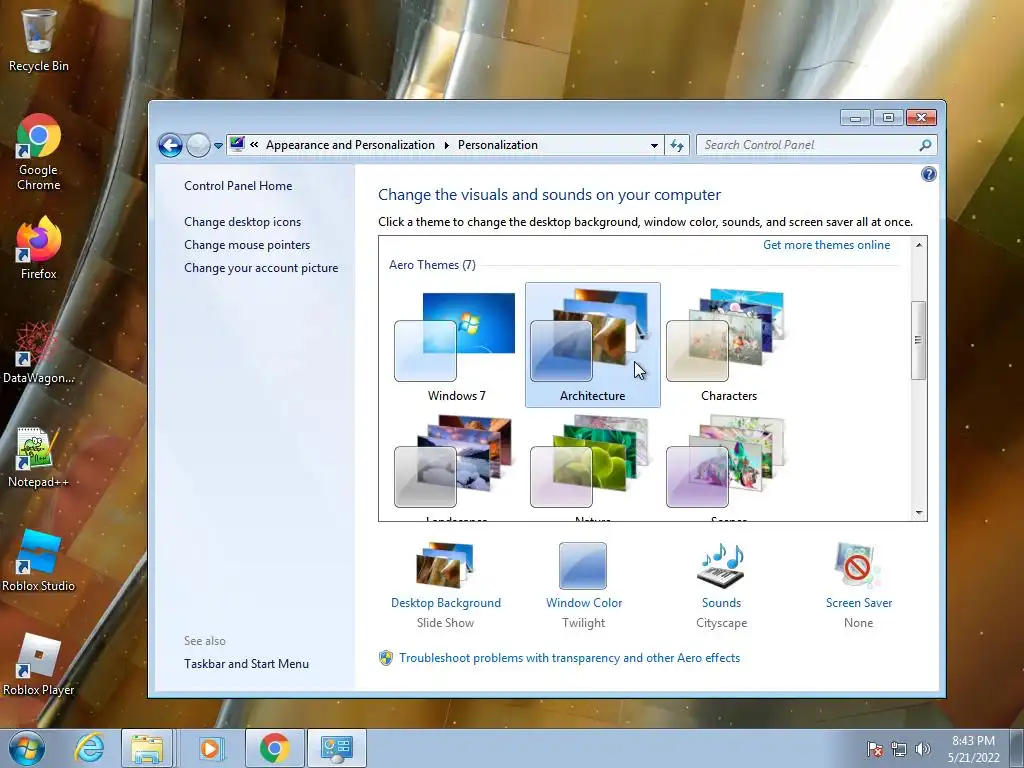Open Change desktop icons link
Image resolution: width=1024 pixels, height=768 pixels.
242,222
